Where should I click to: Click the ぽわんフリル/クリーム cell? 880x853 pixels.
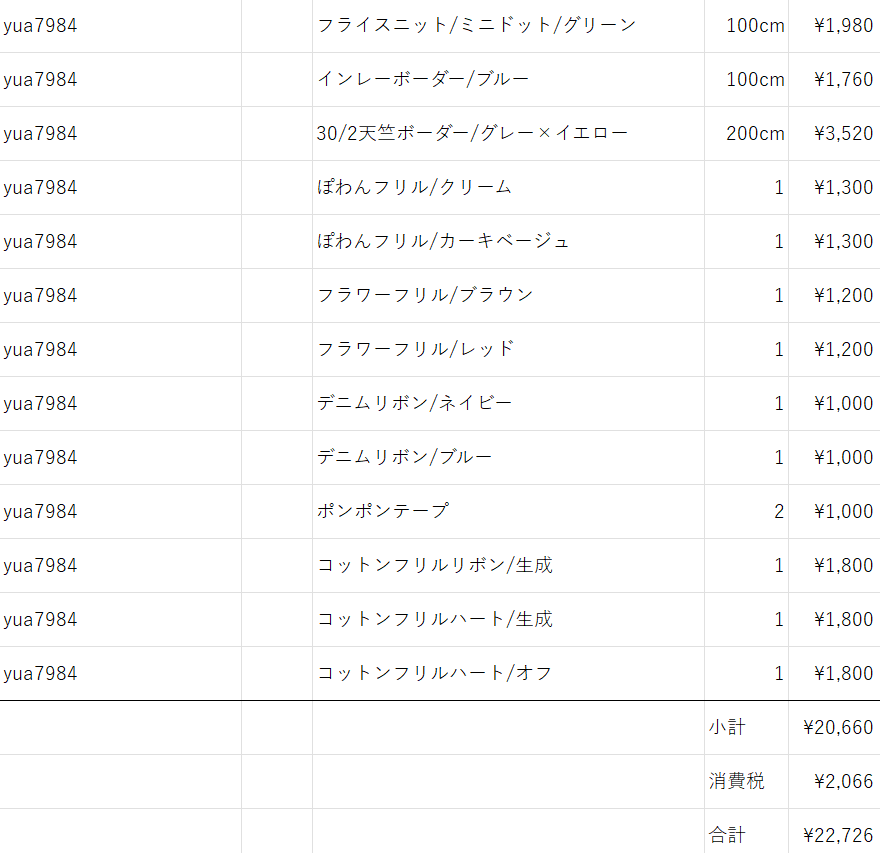coord(508,187)
